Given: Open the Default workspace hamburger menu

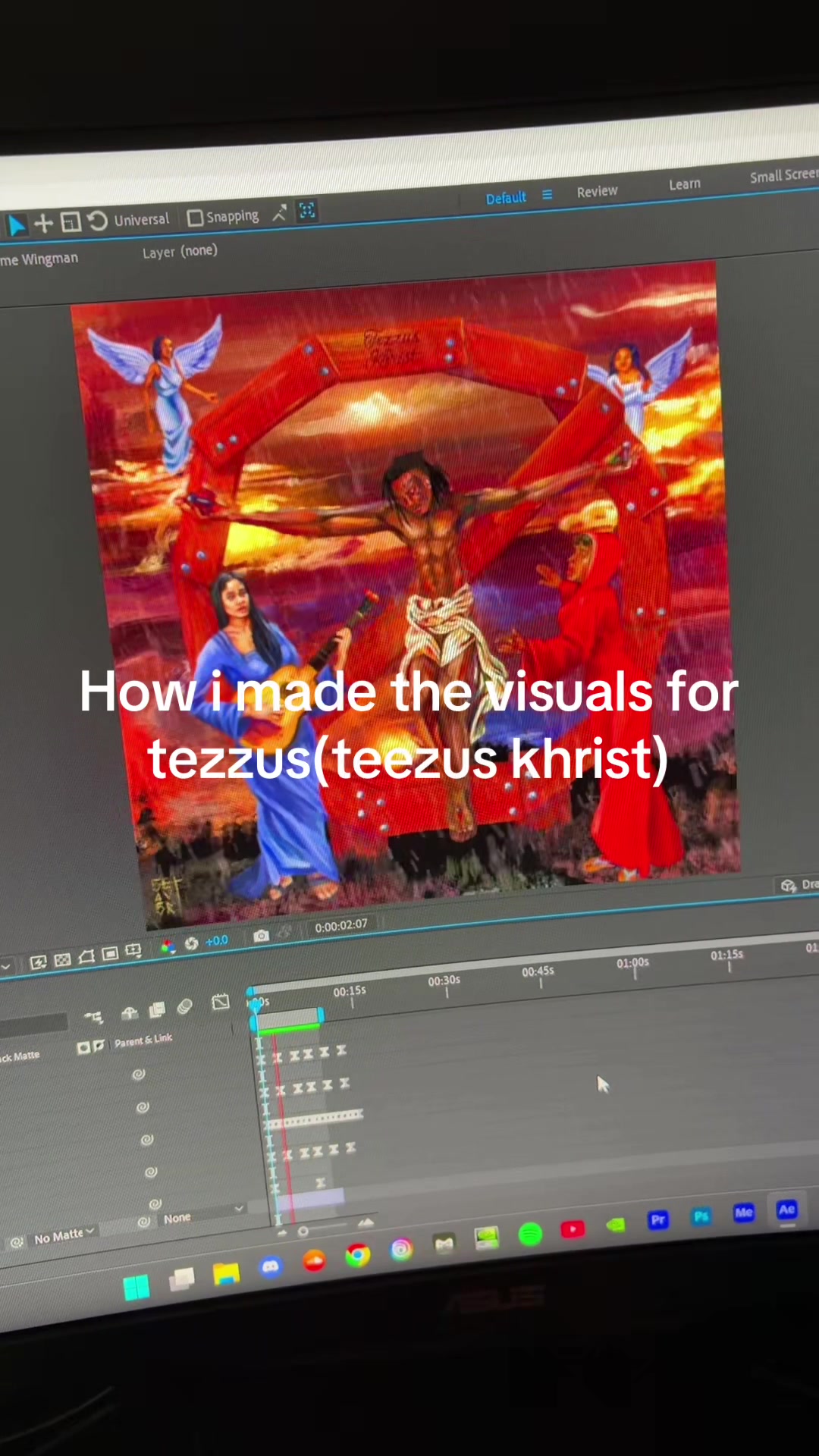Looking at the screenshot, I should click(x=547, y=195).
